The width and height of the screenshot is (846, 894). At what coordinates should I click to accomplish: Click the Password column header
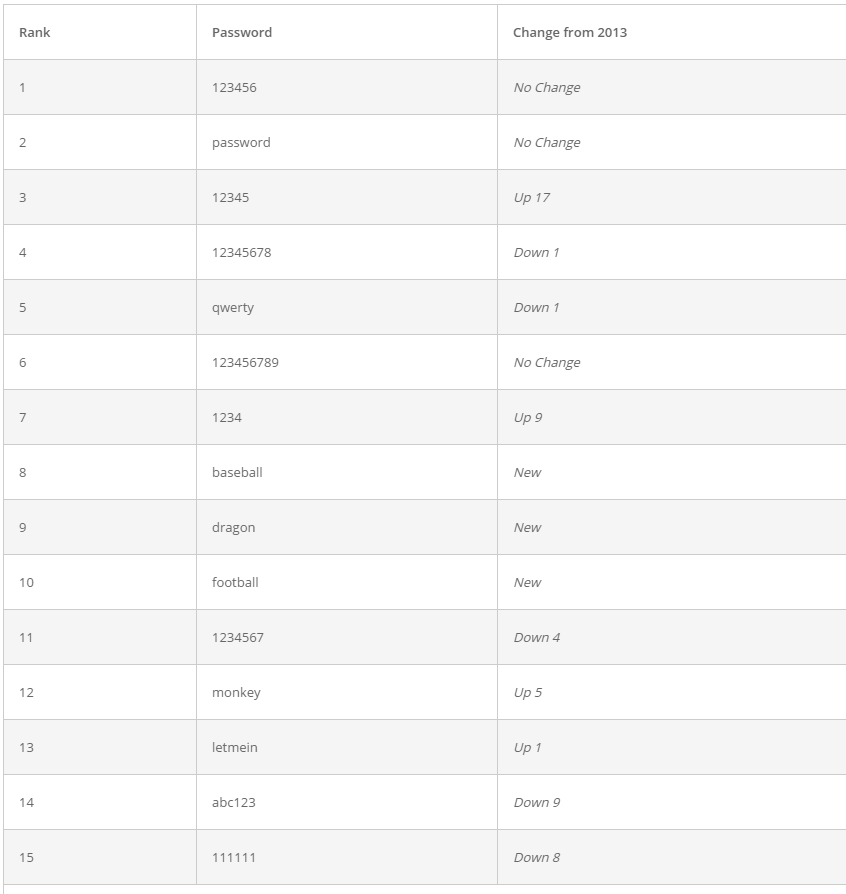pyautogui.click(x=242, y=32)
